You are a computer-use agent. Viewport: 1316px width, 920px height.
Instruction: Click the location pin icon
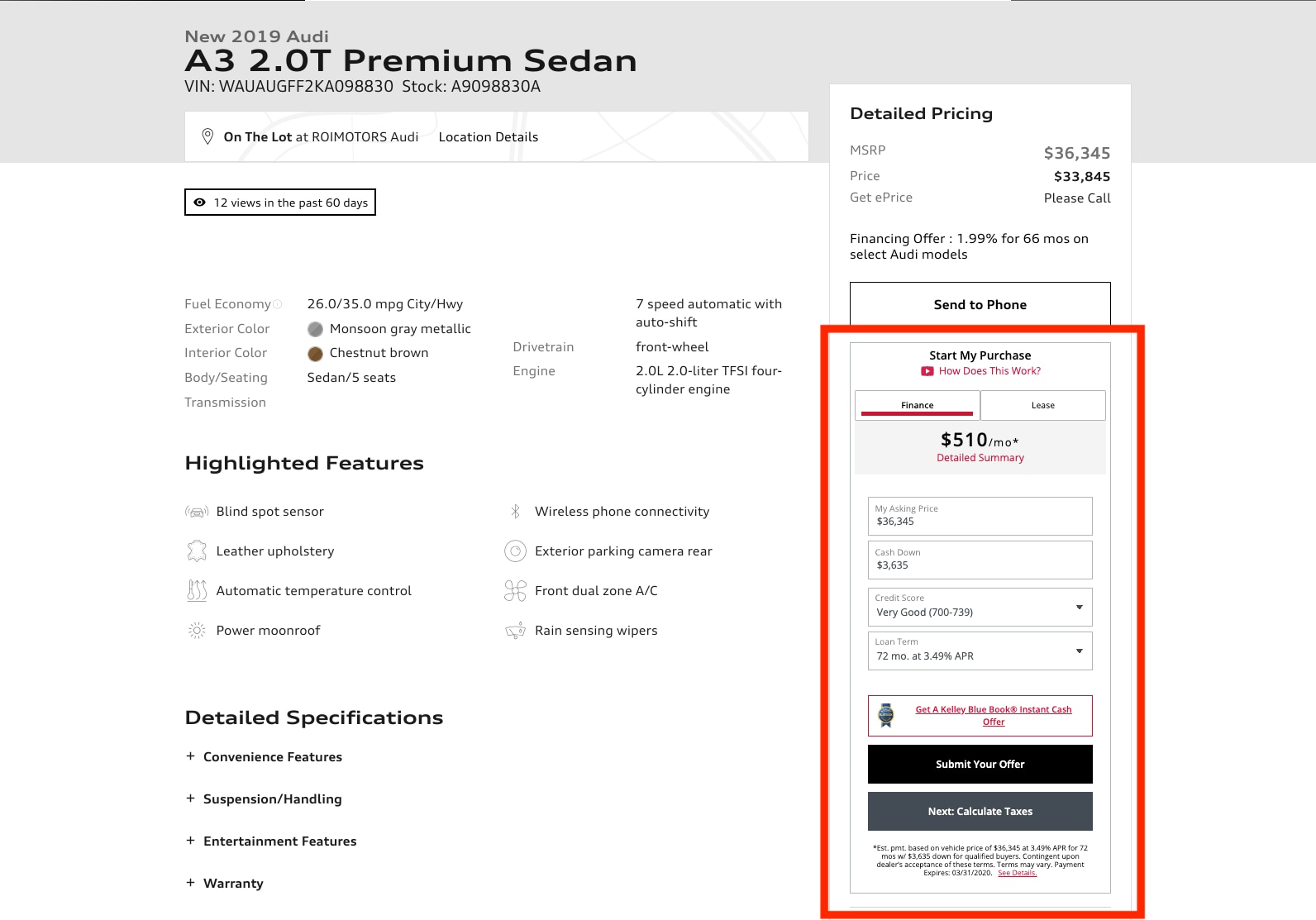pos(207,136)
